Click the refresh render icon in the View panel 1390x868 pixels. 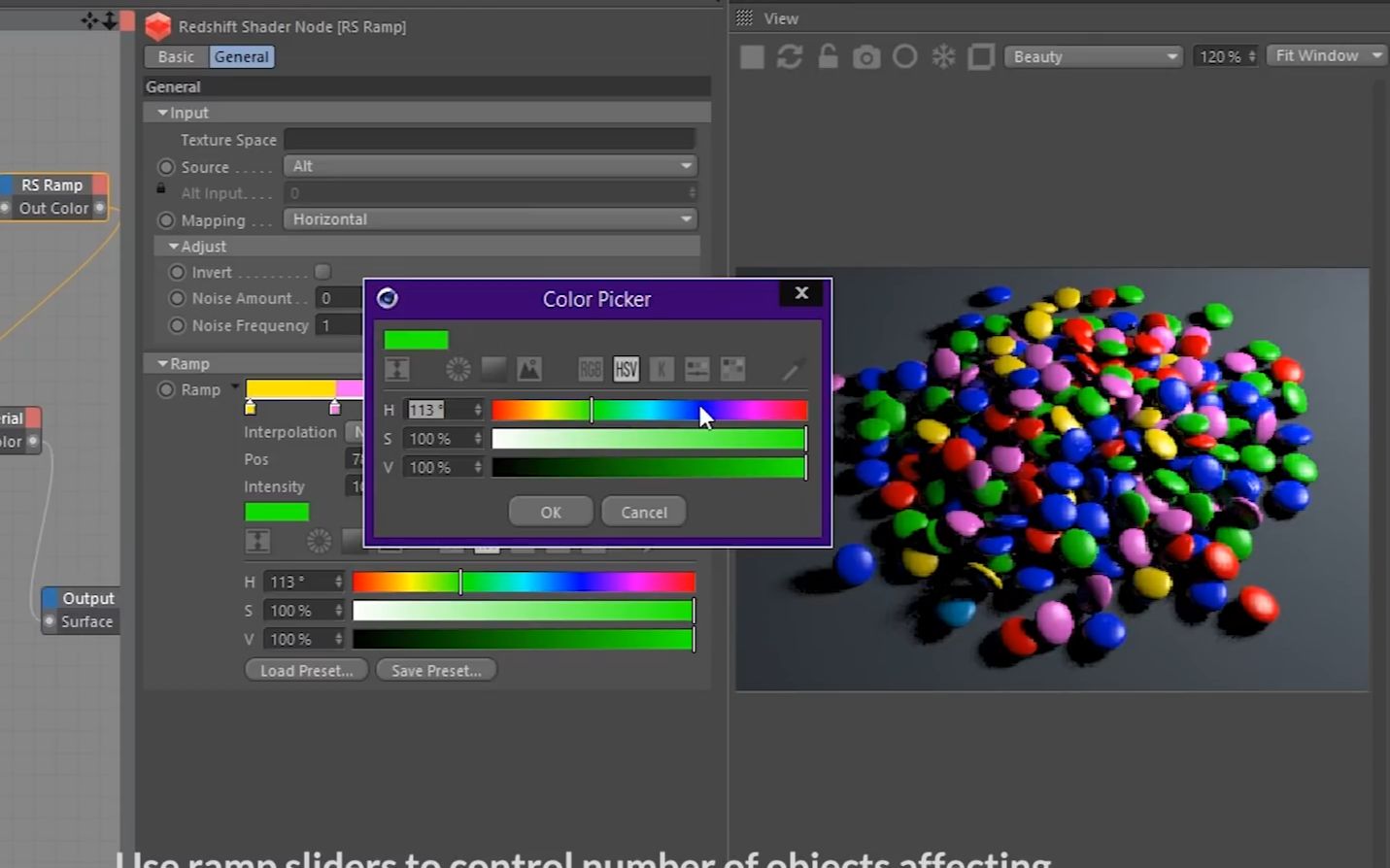(789, 56)
